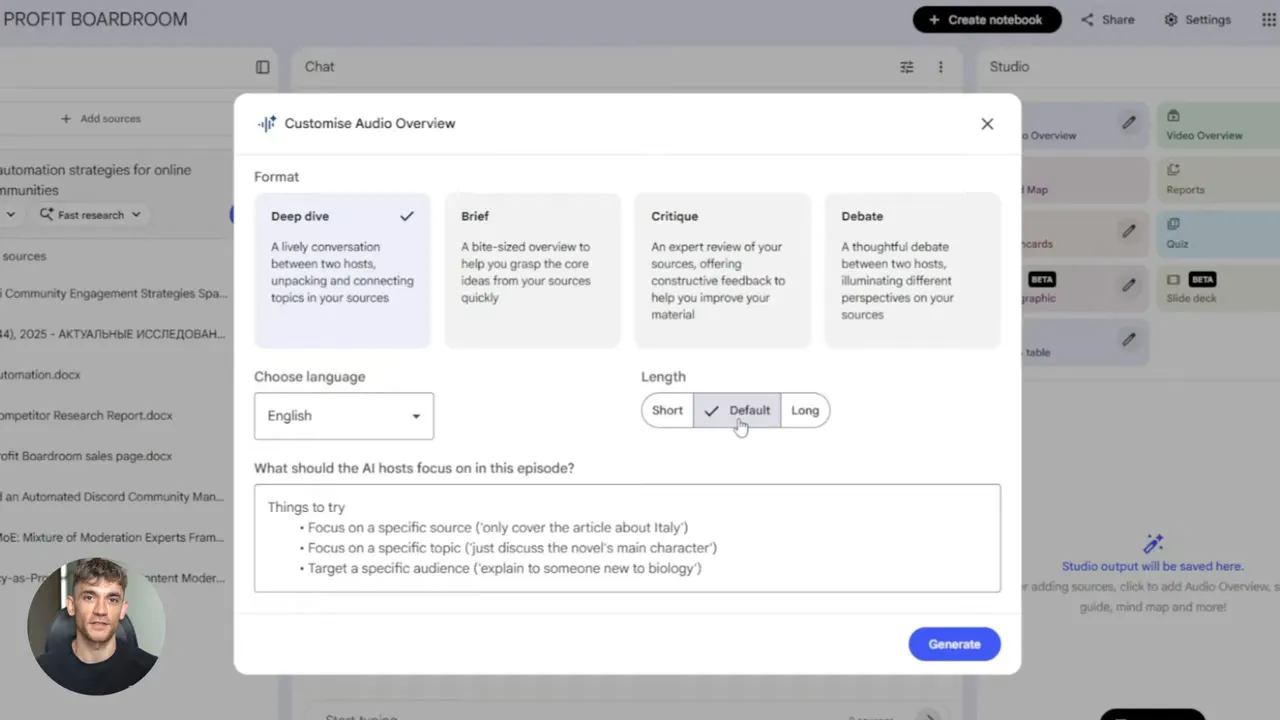Open the Google apps grid icon
Screen dimensions: 1280x720
1269,20
